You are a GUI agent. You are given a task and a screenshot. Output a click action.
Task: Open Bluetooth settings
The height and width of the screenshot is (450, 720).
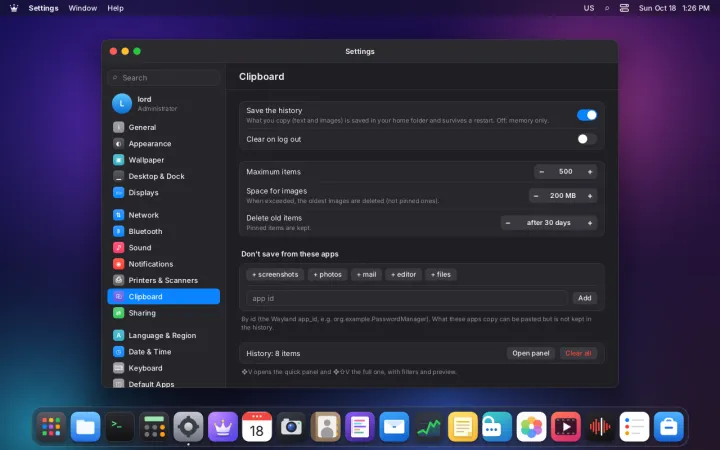pyautogui.click(x=163, y=231)
